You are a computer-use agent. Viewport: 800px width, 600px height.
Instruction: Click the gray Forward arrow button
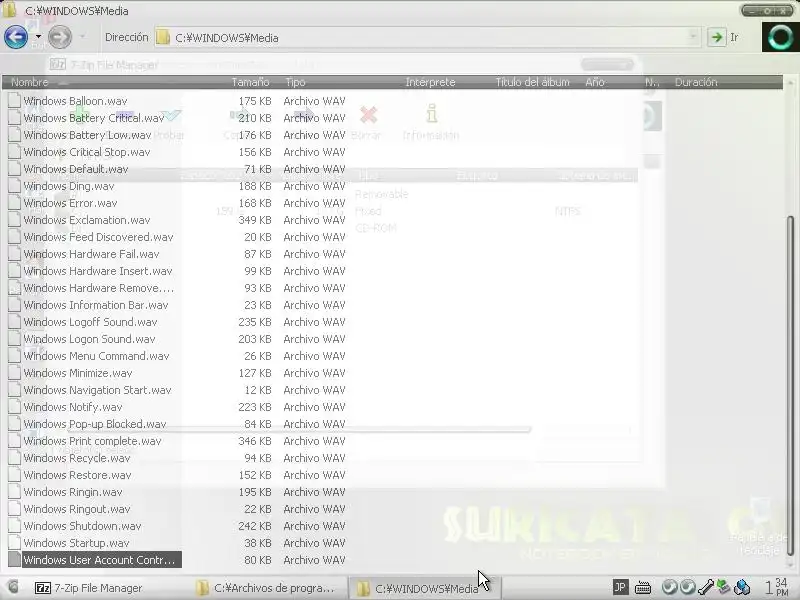tap(60, 37)
